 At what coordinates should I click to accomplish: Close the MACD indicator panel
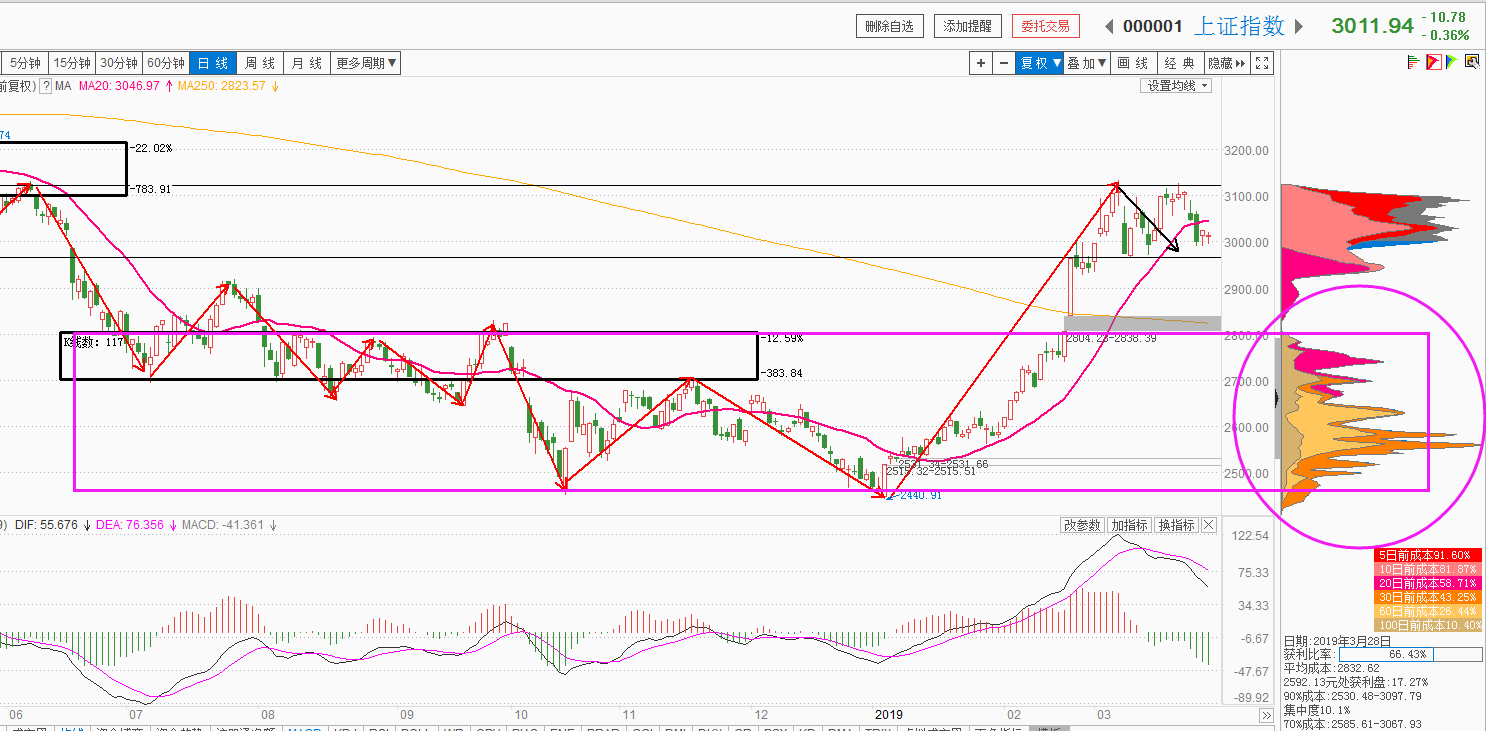[x=1208, y=525]
